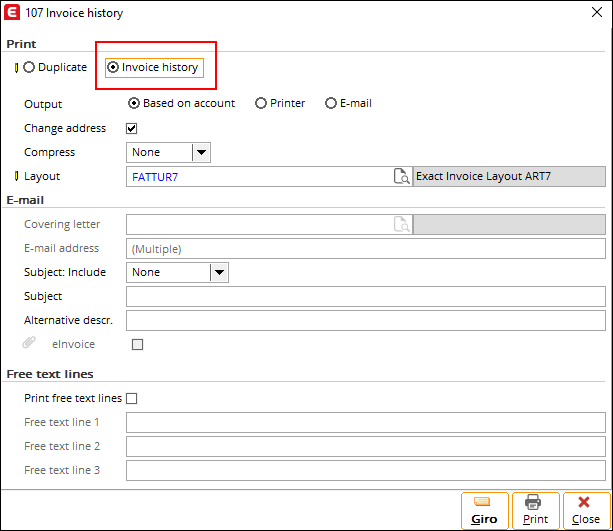Click into the Subject text field

pos(366,297)
